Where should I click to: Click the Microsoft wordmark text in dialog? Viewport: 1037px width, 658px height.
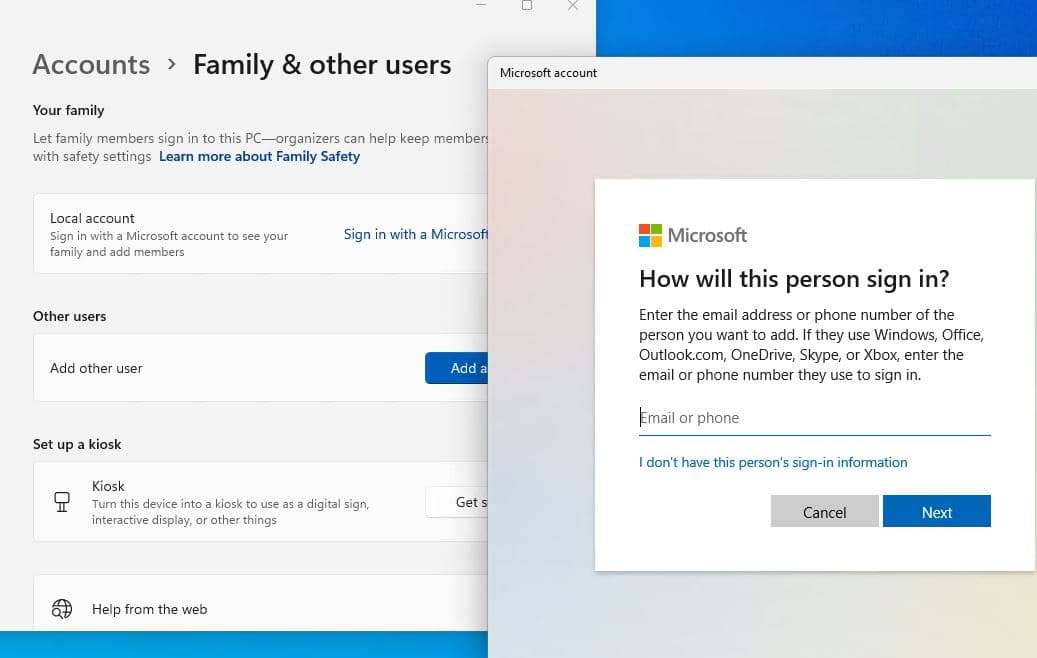point(707,235)
